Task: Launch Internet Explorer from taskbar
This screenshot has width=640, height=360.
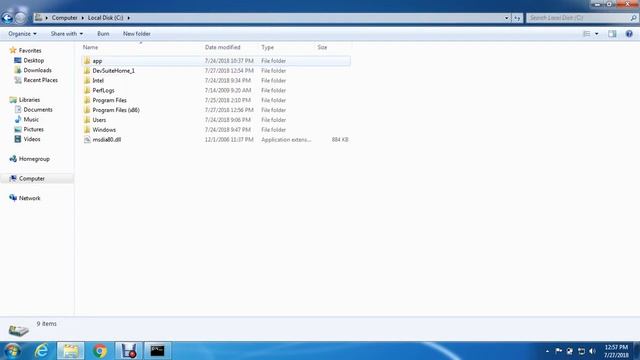Action: (41, 351)
